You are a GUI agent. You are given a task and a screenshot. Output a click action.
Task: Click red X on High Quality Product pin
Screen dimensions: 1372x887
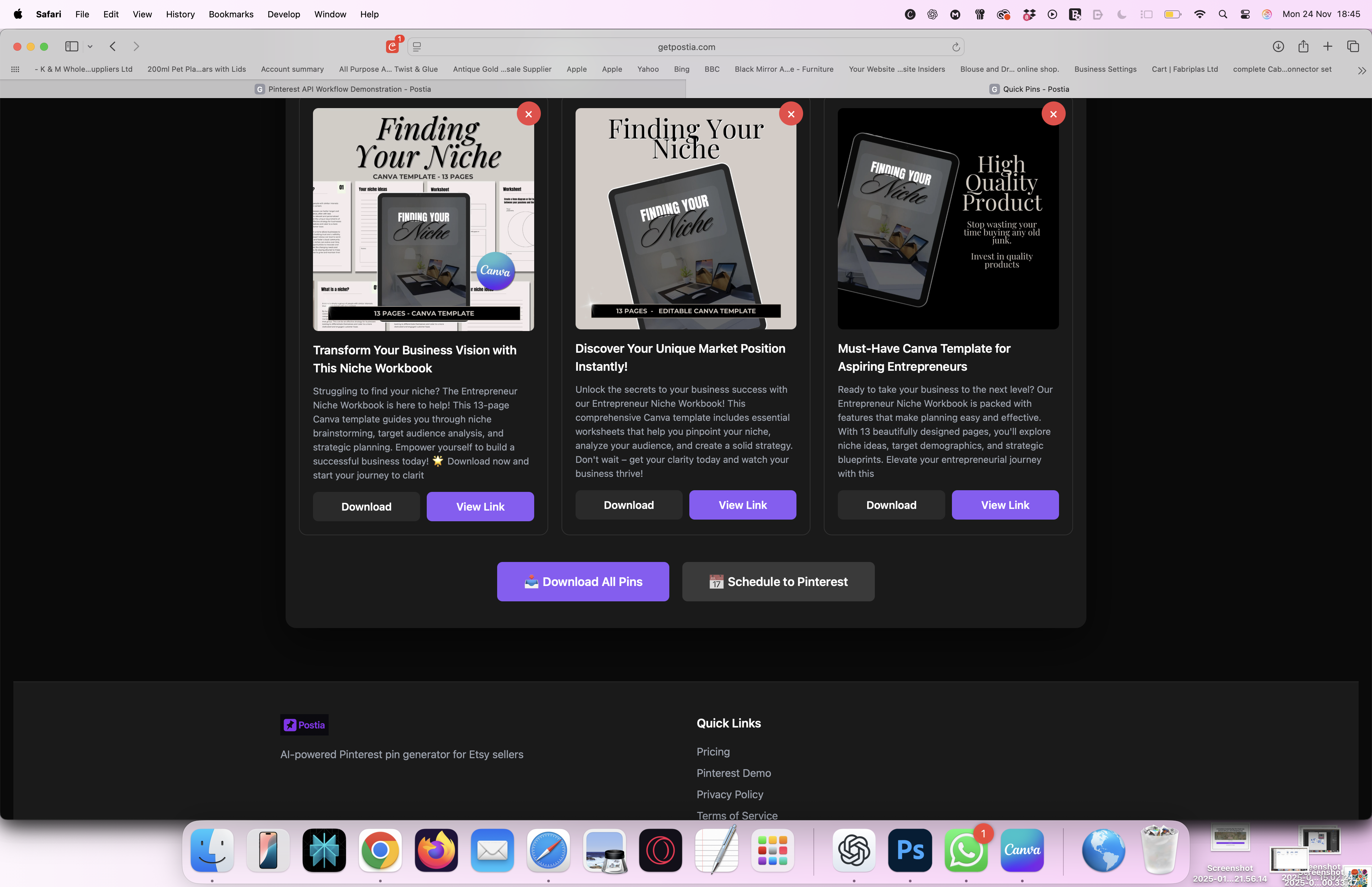pyautogui.click(x=1053, y=114)
